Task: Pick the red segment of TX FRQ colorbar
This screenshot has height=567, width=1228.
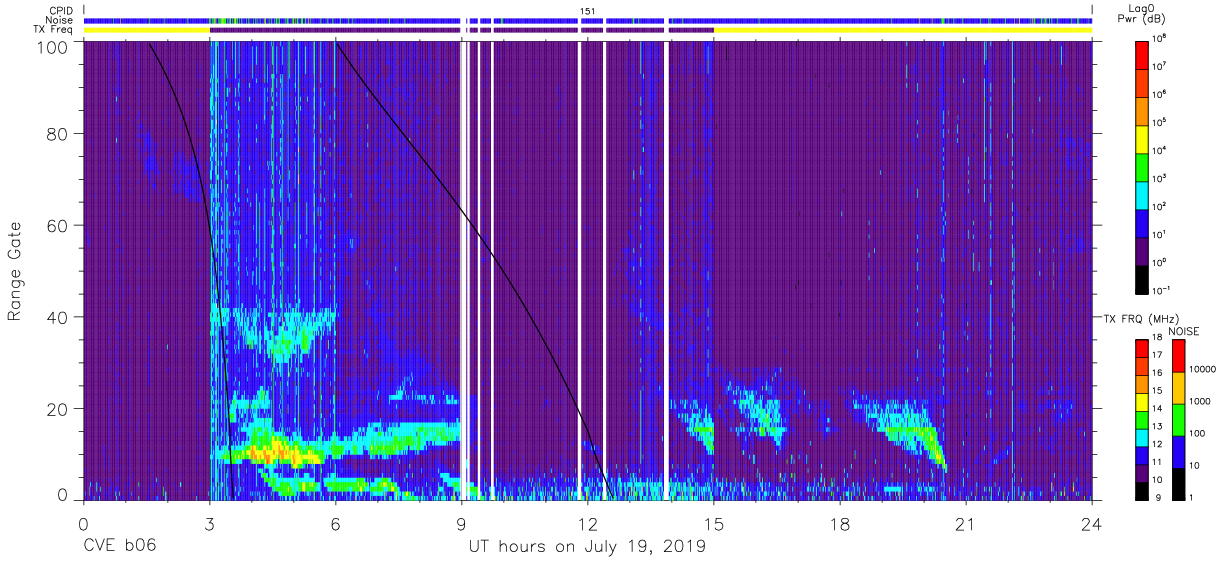Action: point(1143,349)
